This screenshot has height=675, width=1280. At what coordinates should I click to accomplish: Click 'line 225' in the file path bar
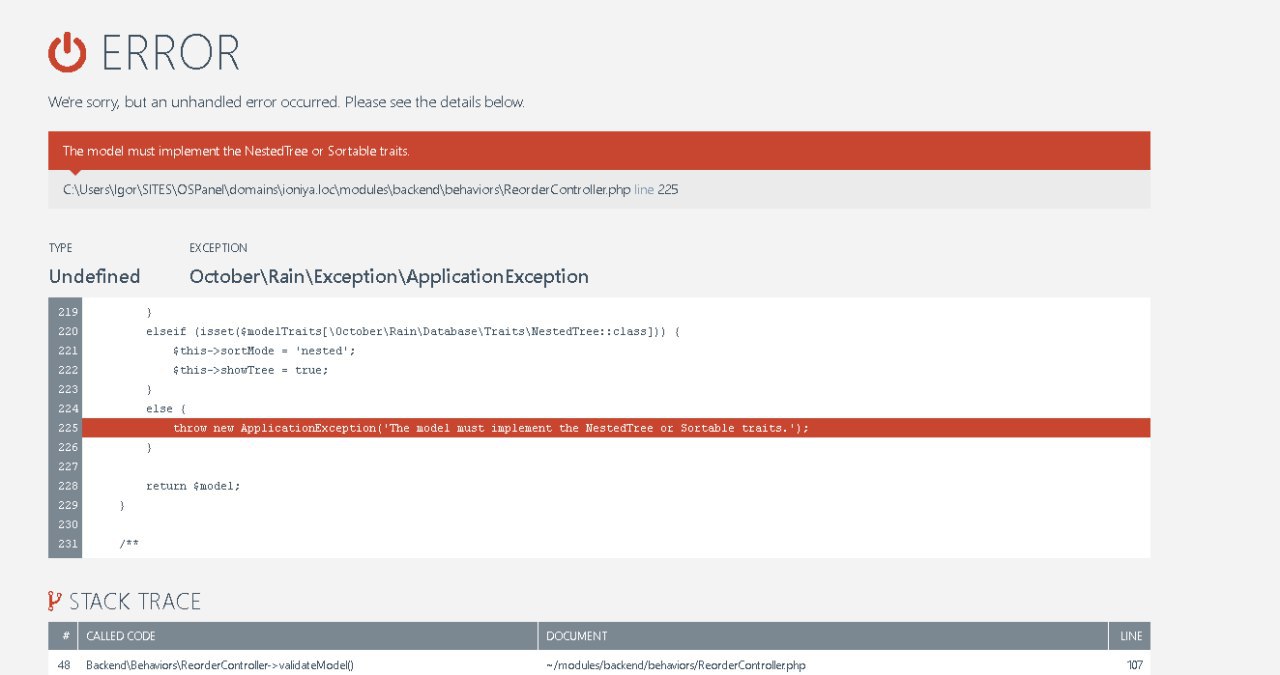pos(656,189)
